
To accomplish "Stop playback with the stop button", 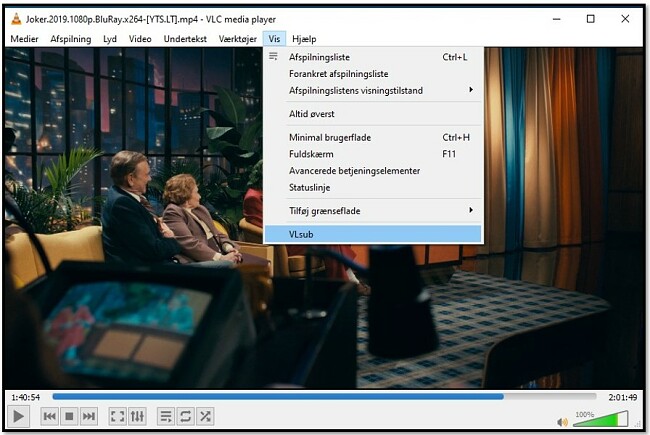I will (x=69, y=416).
